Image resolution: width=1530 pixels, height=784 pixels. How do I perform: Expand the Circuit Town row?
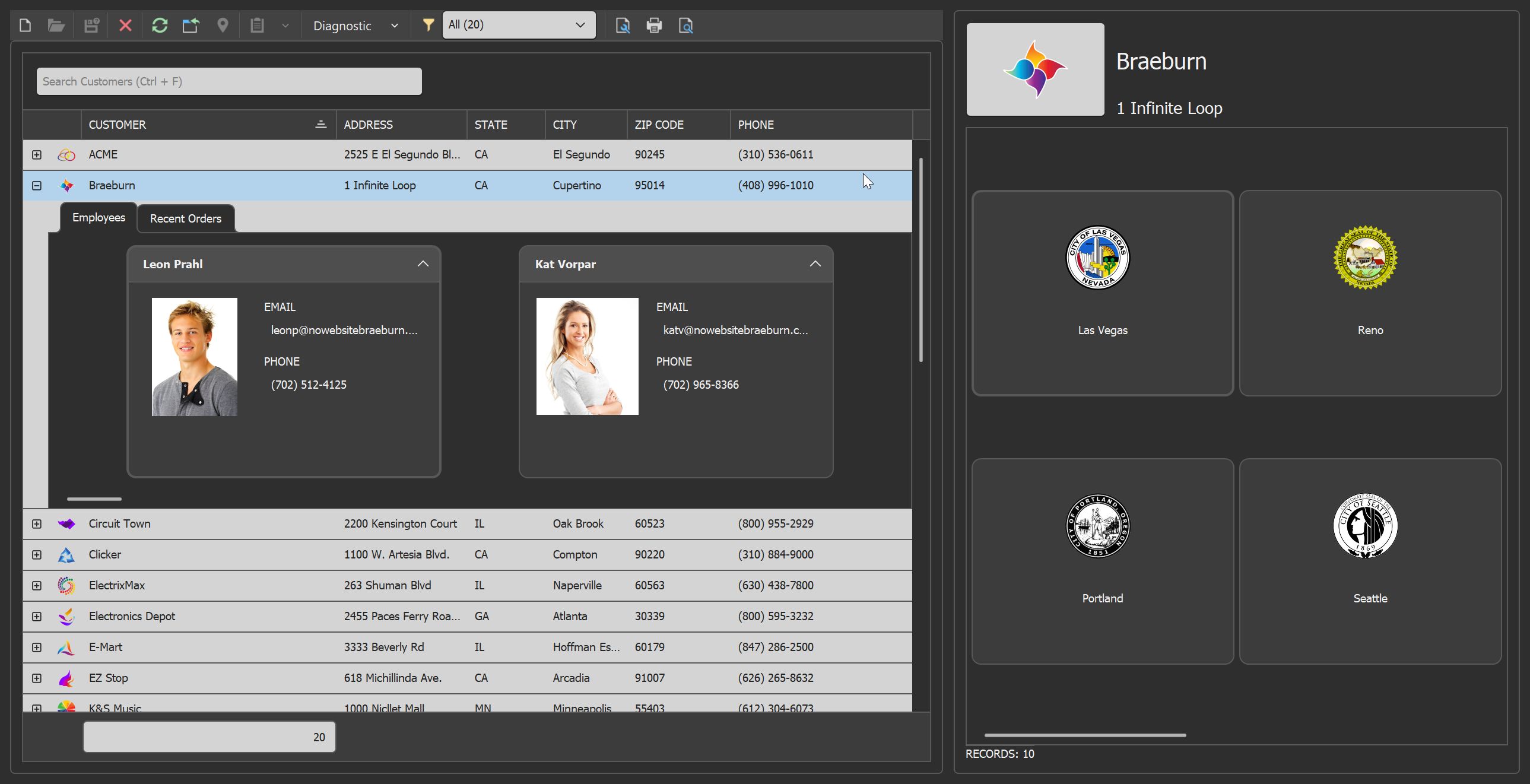(37, 524)
